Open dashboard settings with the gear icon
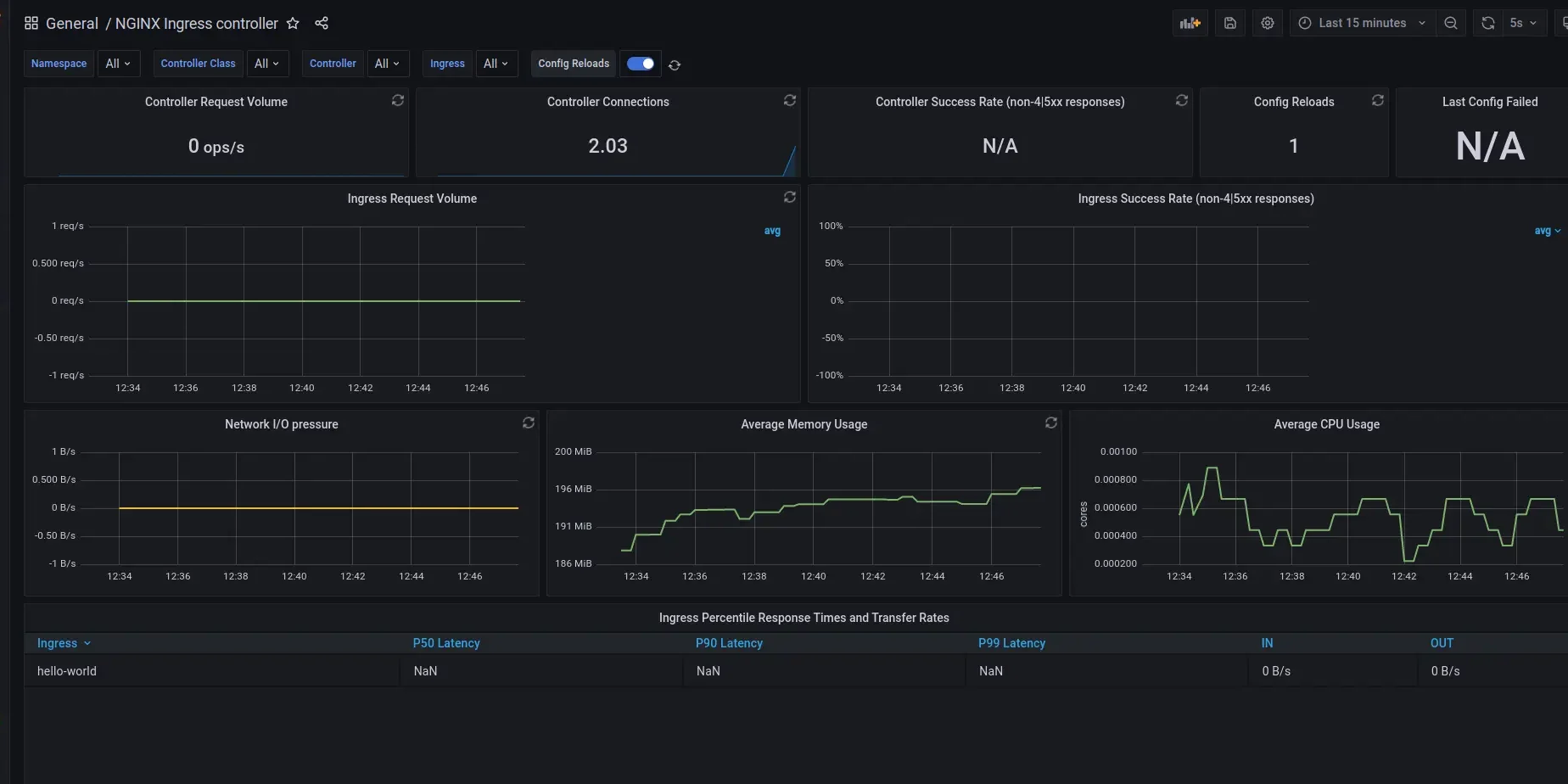 [1267, 23]
